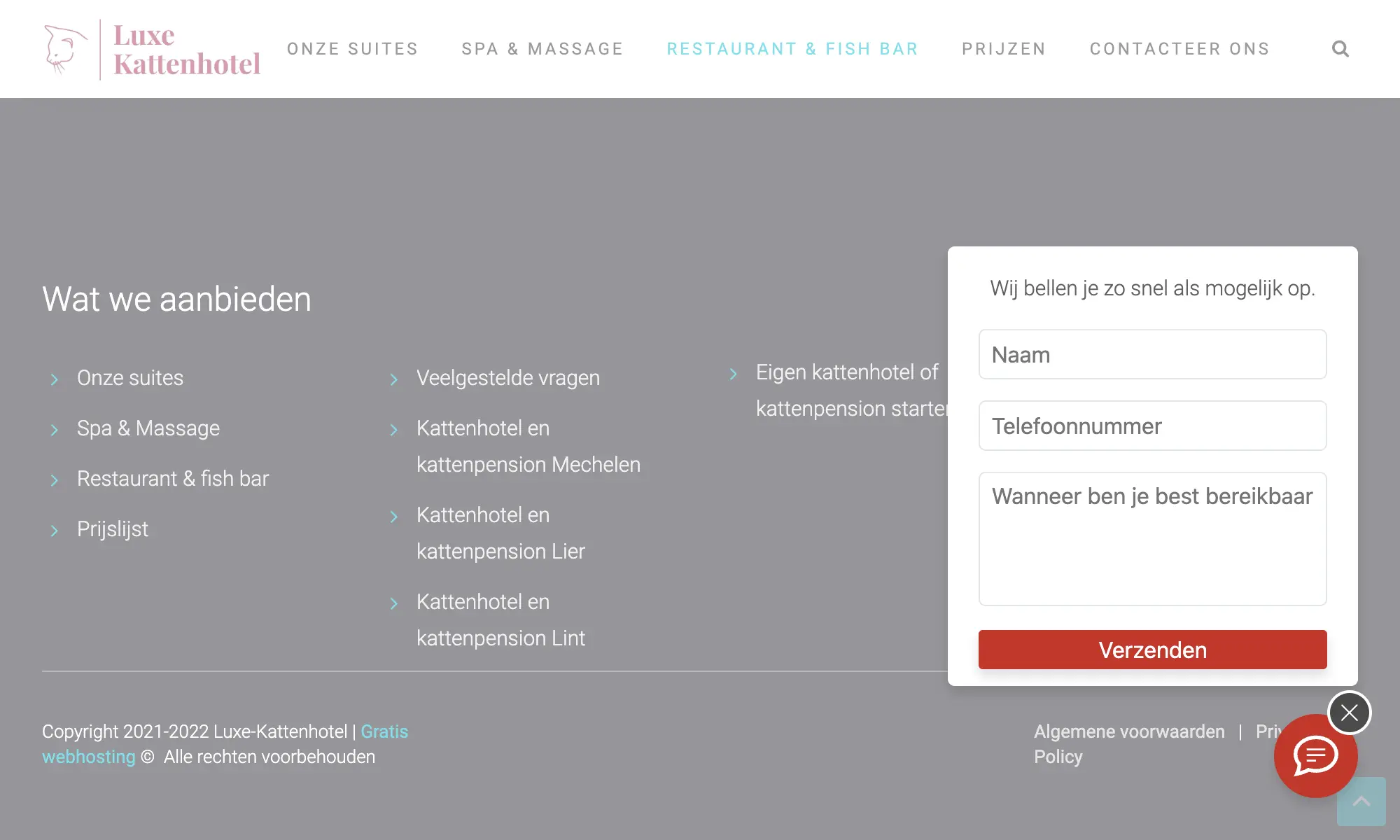The width and height of the screenshot is (1400, 840).
Task: Click the red chat bubble icon
Action: [x=1315, y=756]
